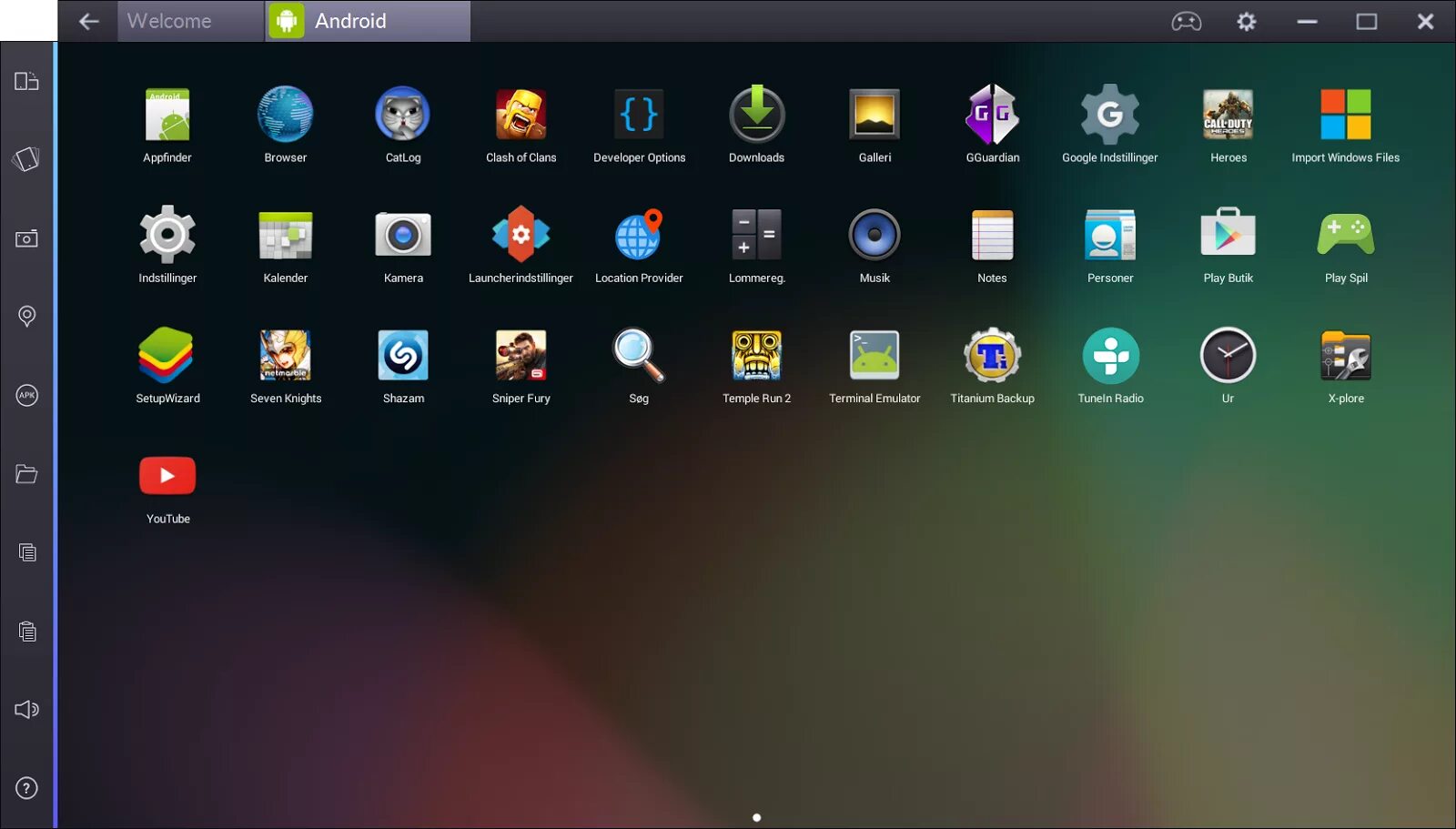This screenshot has width=1456, height=829.
Task: Open the Notes app
Action: 993,235
